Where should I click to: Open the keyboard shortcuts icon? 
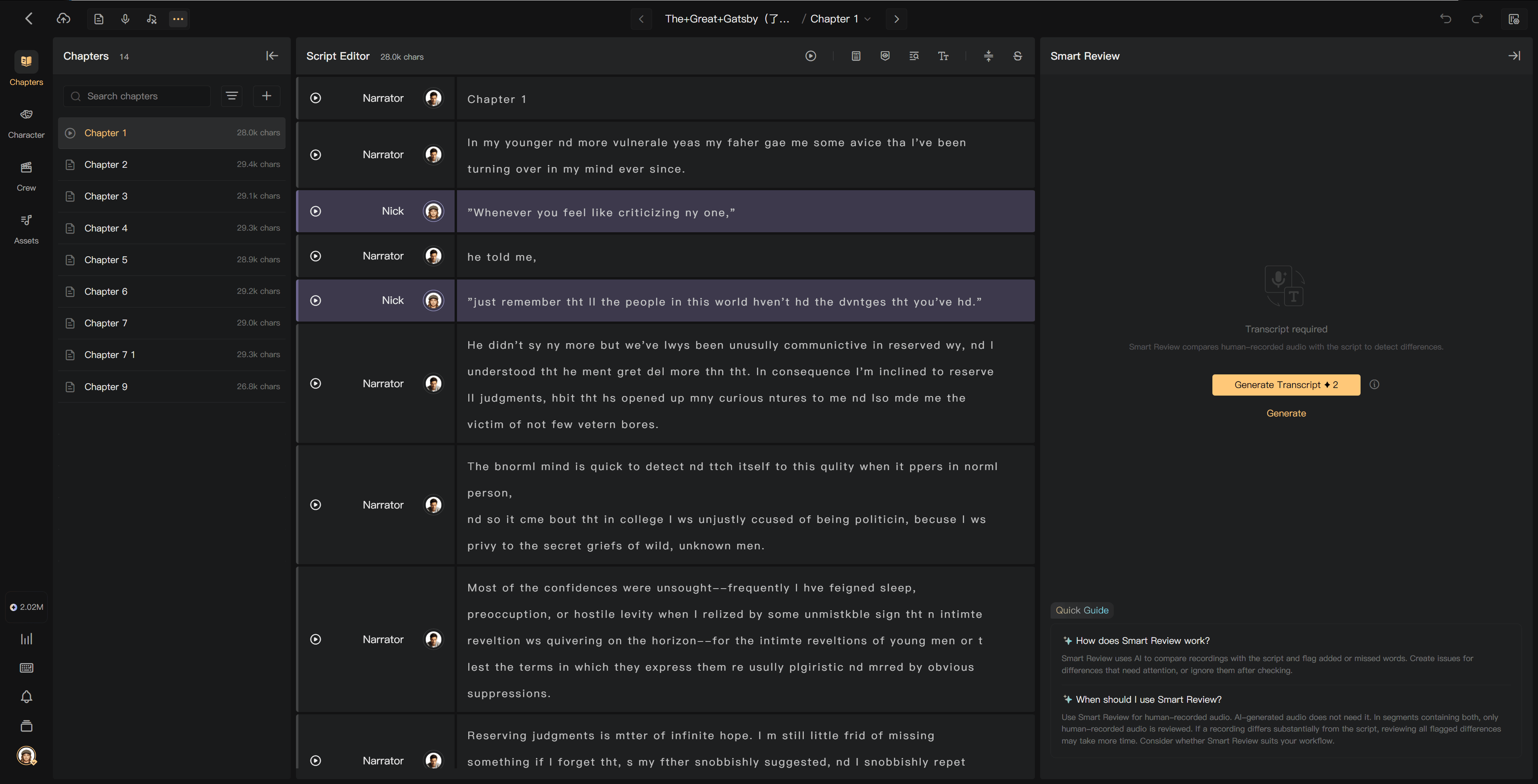(x=26, y=668)
